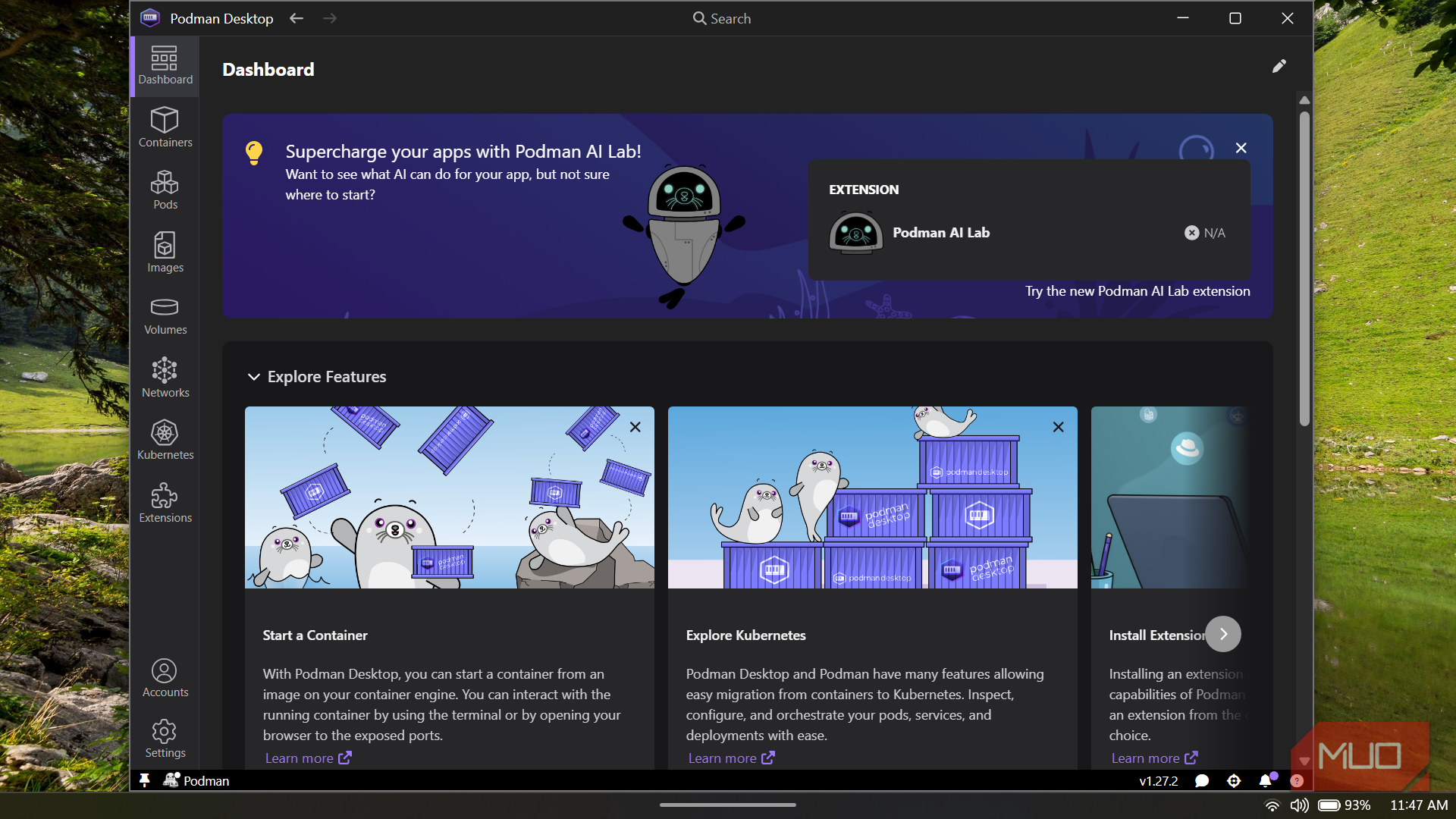Image resolution: width=1456 pixels, height=819 pixels.
Task: Click the Search box in title bar
Action: [x=722, y=18]
